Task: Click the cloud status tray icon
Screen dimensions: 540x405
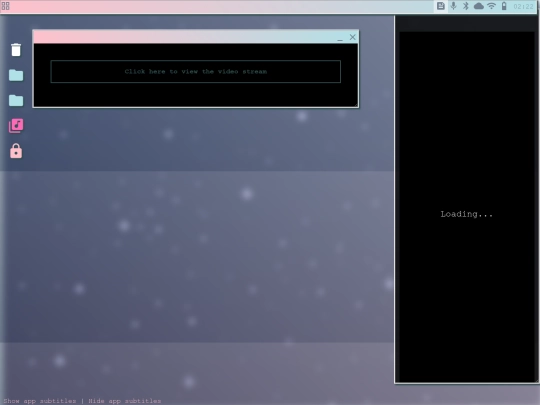Action: (x=479, y=6)
